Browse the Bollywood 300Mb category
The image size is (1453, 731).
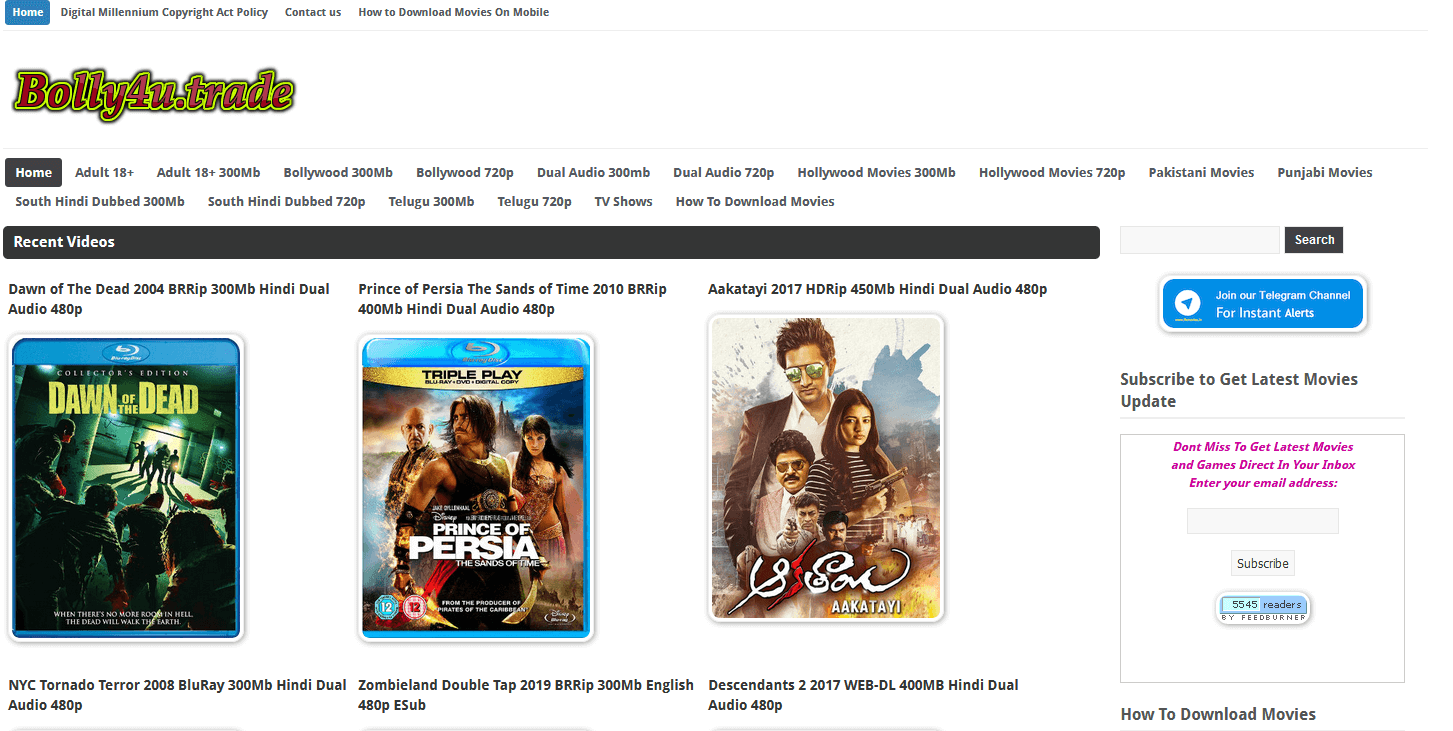[x=338, y=172]
